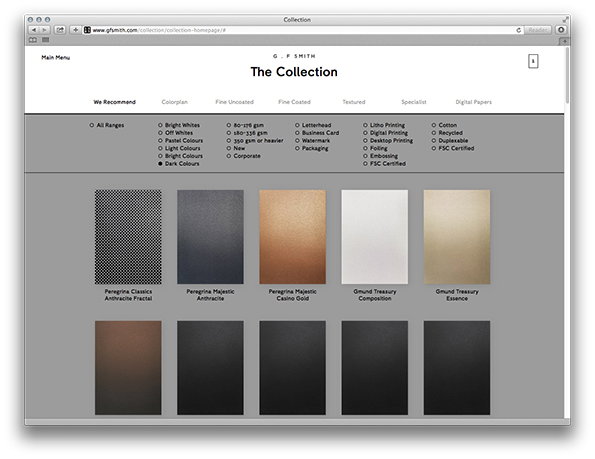Open Peregrina Classics Anthracite Fractal swatch
Screen dimensions: 595x459
(x=128, y=237)
